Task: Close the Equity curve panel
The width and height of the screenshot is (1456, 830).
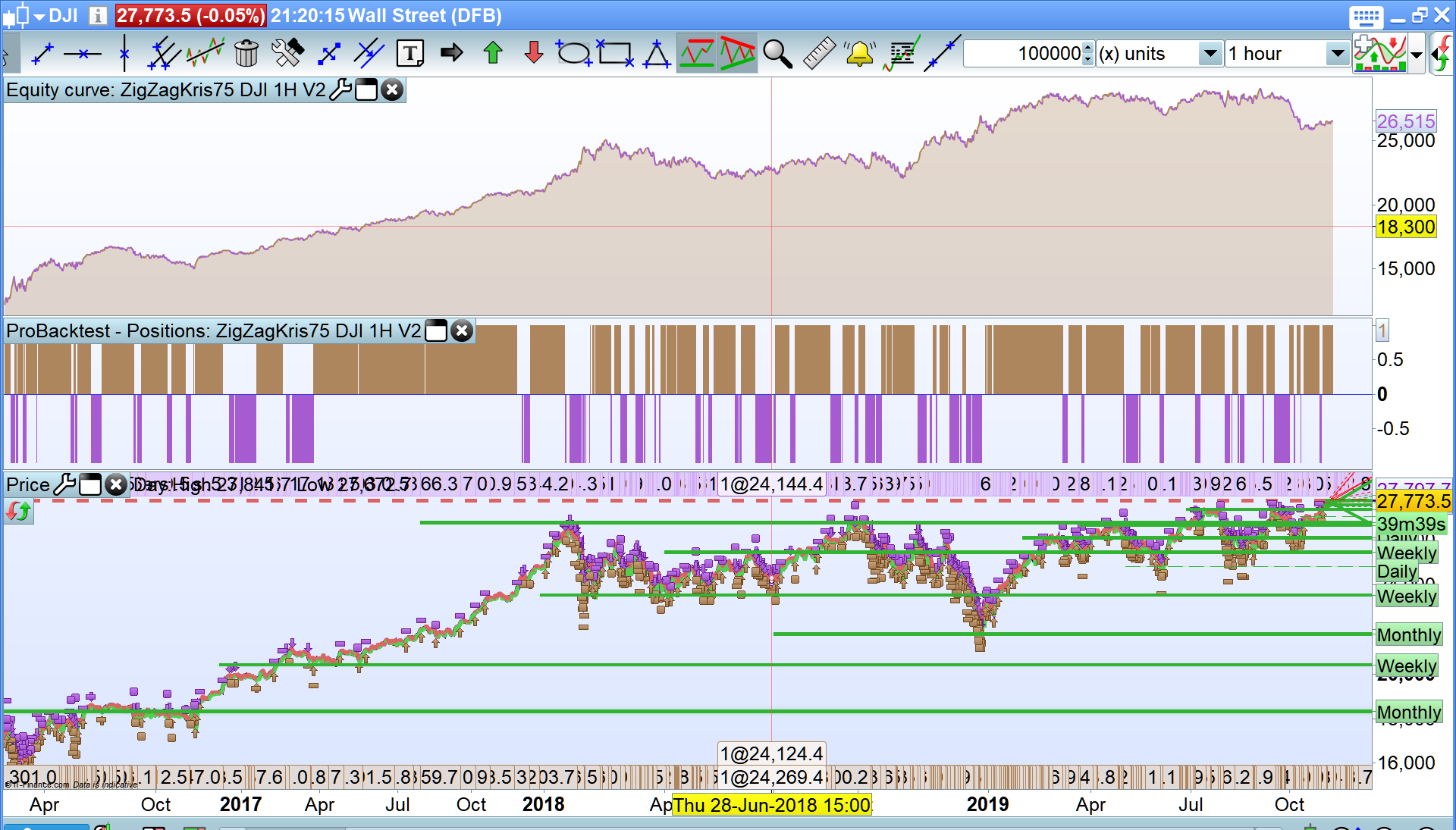Action: pos(392,90)
